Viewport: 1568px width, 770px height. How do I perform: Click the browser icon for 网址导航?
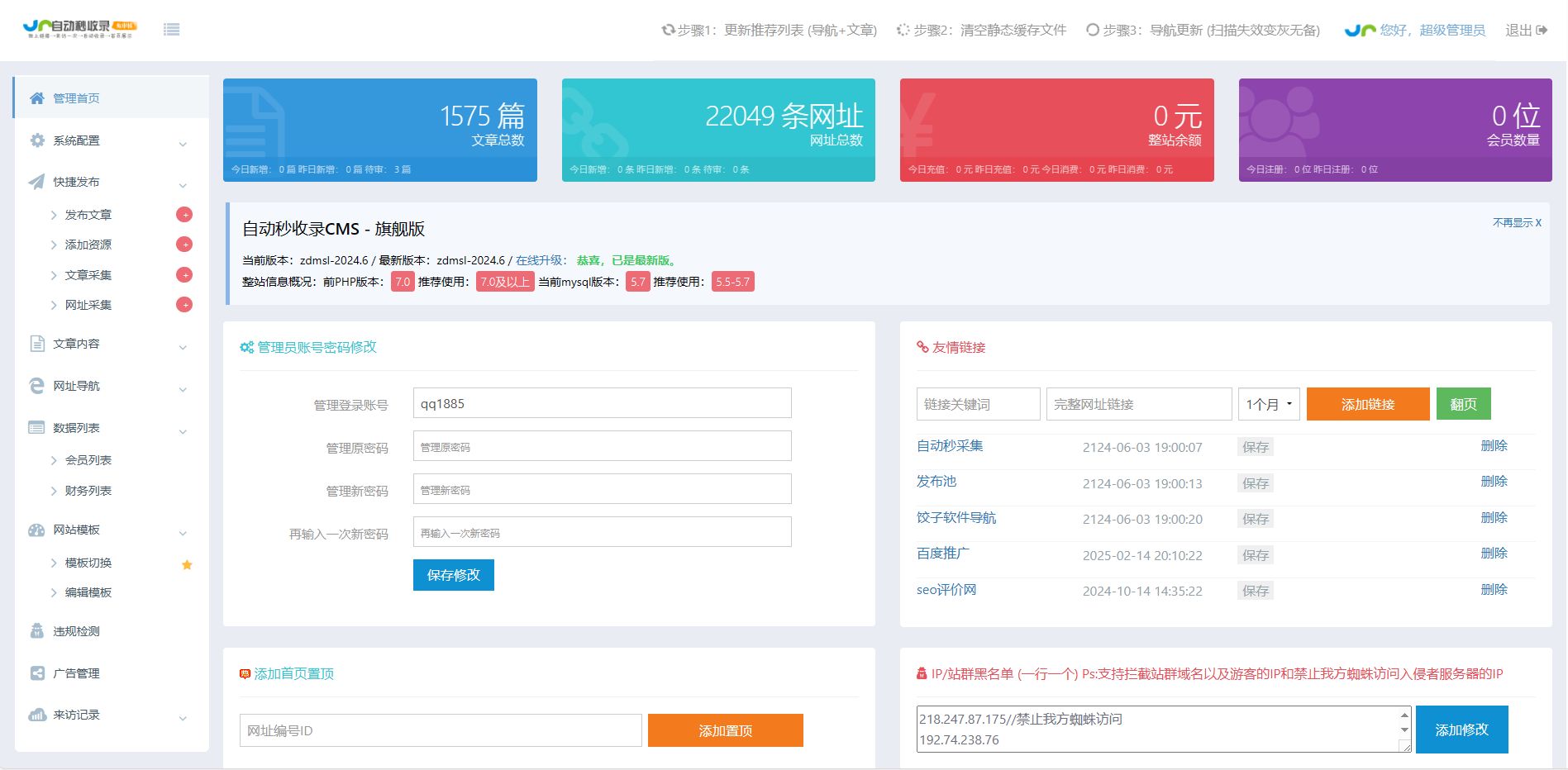pos(37,386)
